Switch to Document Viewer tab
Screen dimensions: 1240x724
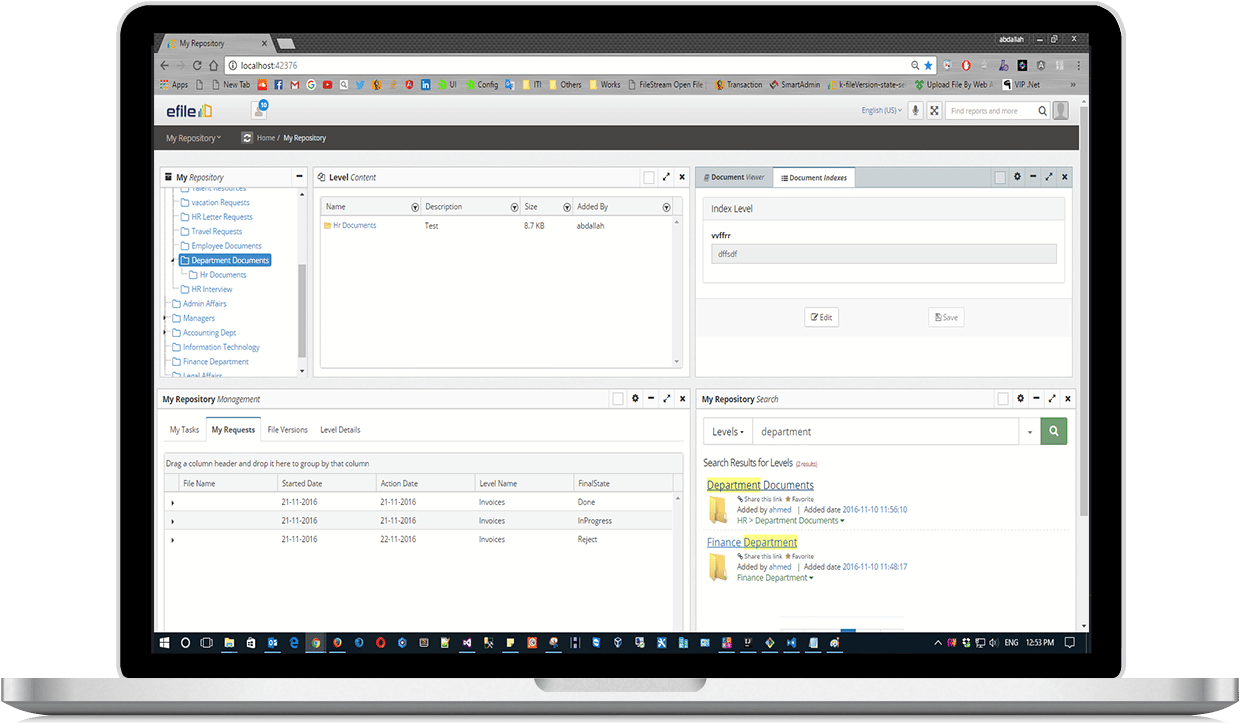734,177
